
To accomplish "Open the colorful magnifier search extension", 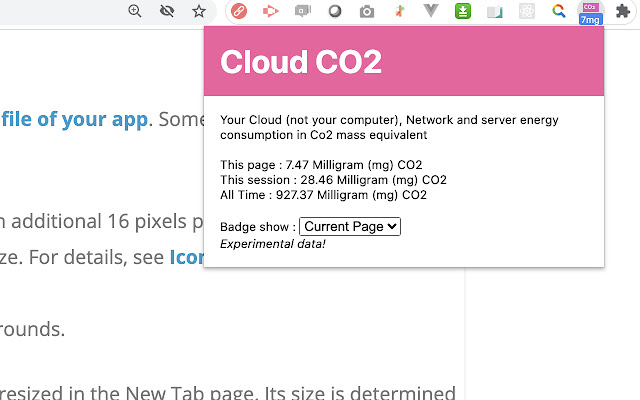I will [x=559, y=11].
